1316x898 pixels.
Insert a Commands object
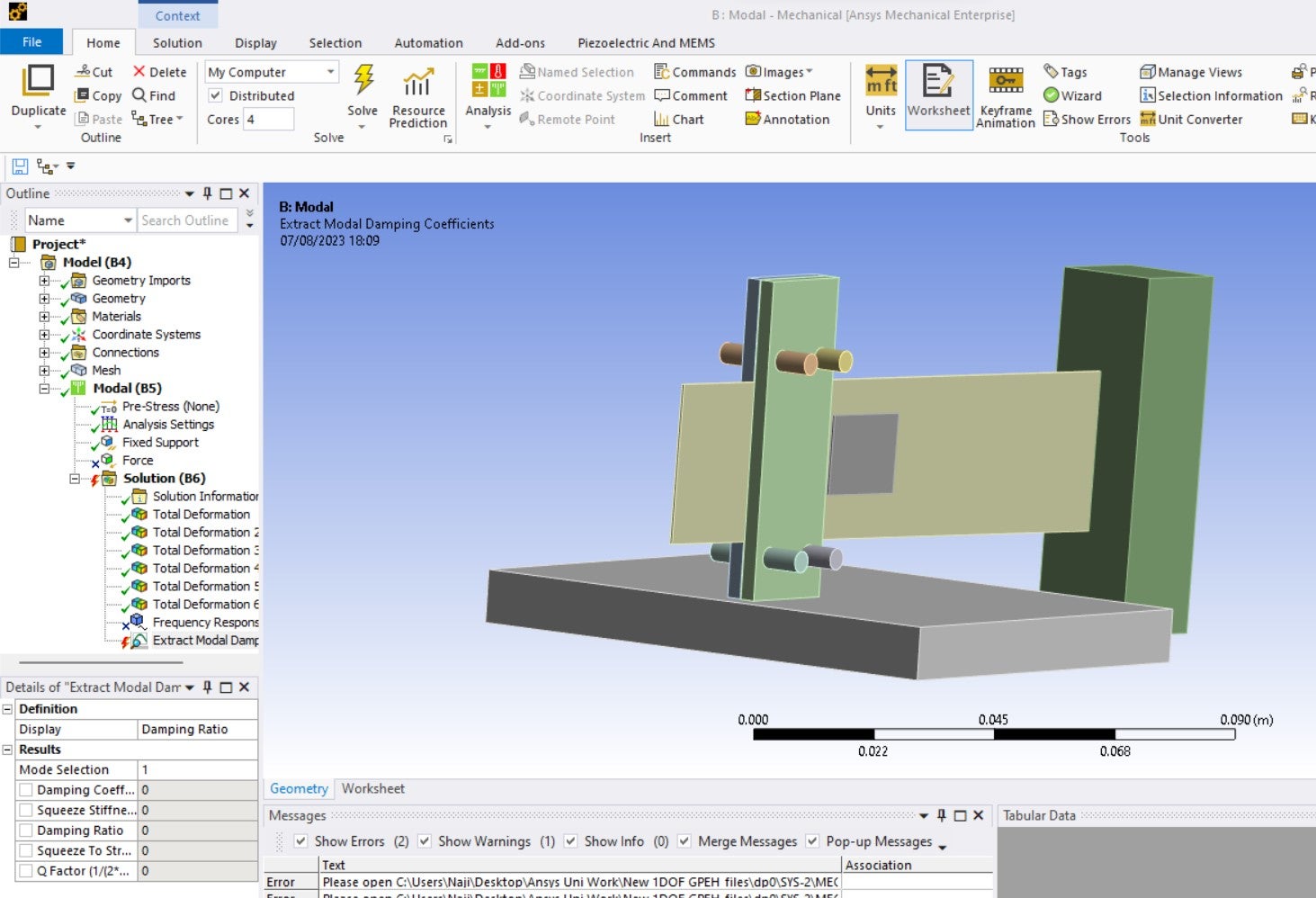694,72
